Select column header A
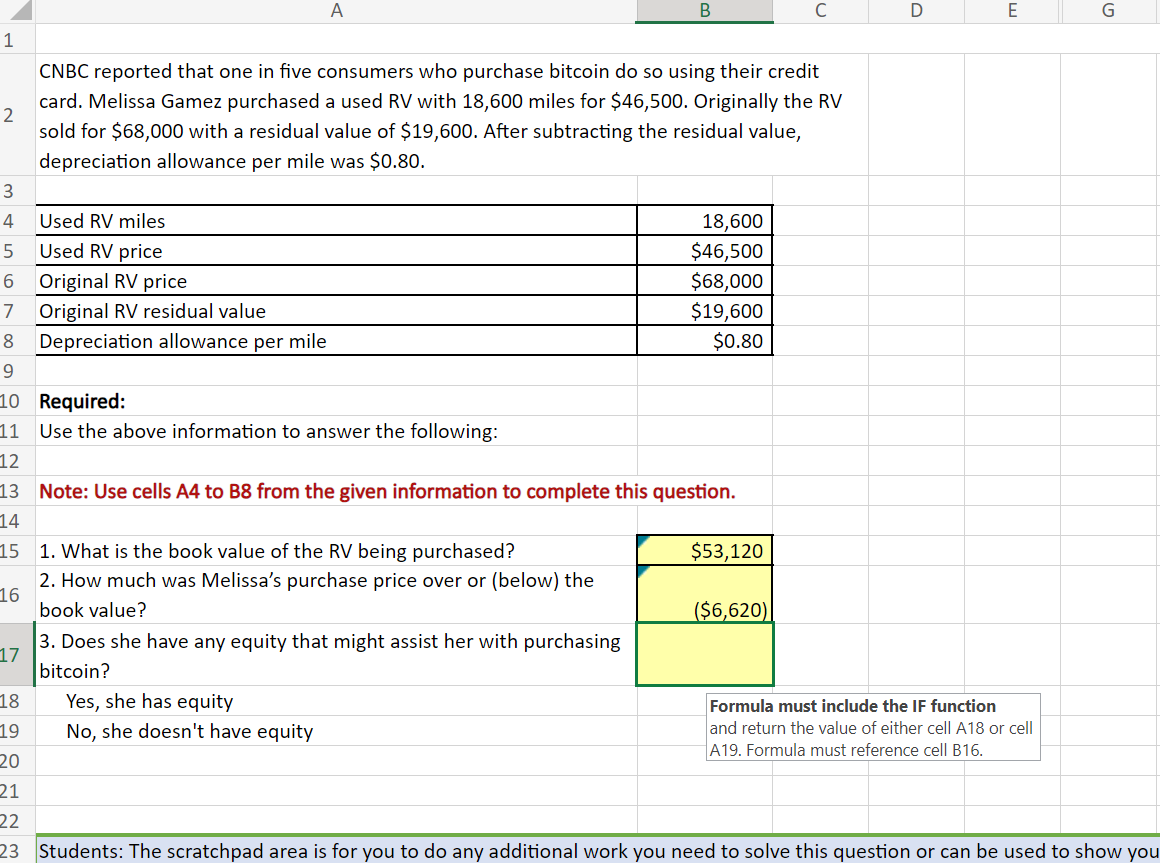The image size is (1160, 863). click(x=336, y=10)
